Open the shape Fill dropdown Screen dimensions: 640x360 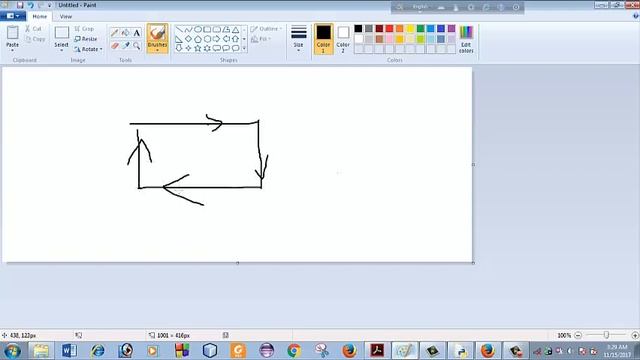click(x=261, y=39)
